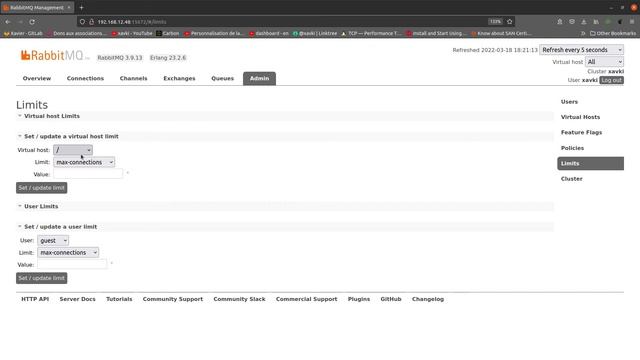Click the Log out button
This screenshot has width=640, height=360.
611,80
